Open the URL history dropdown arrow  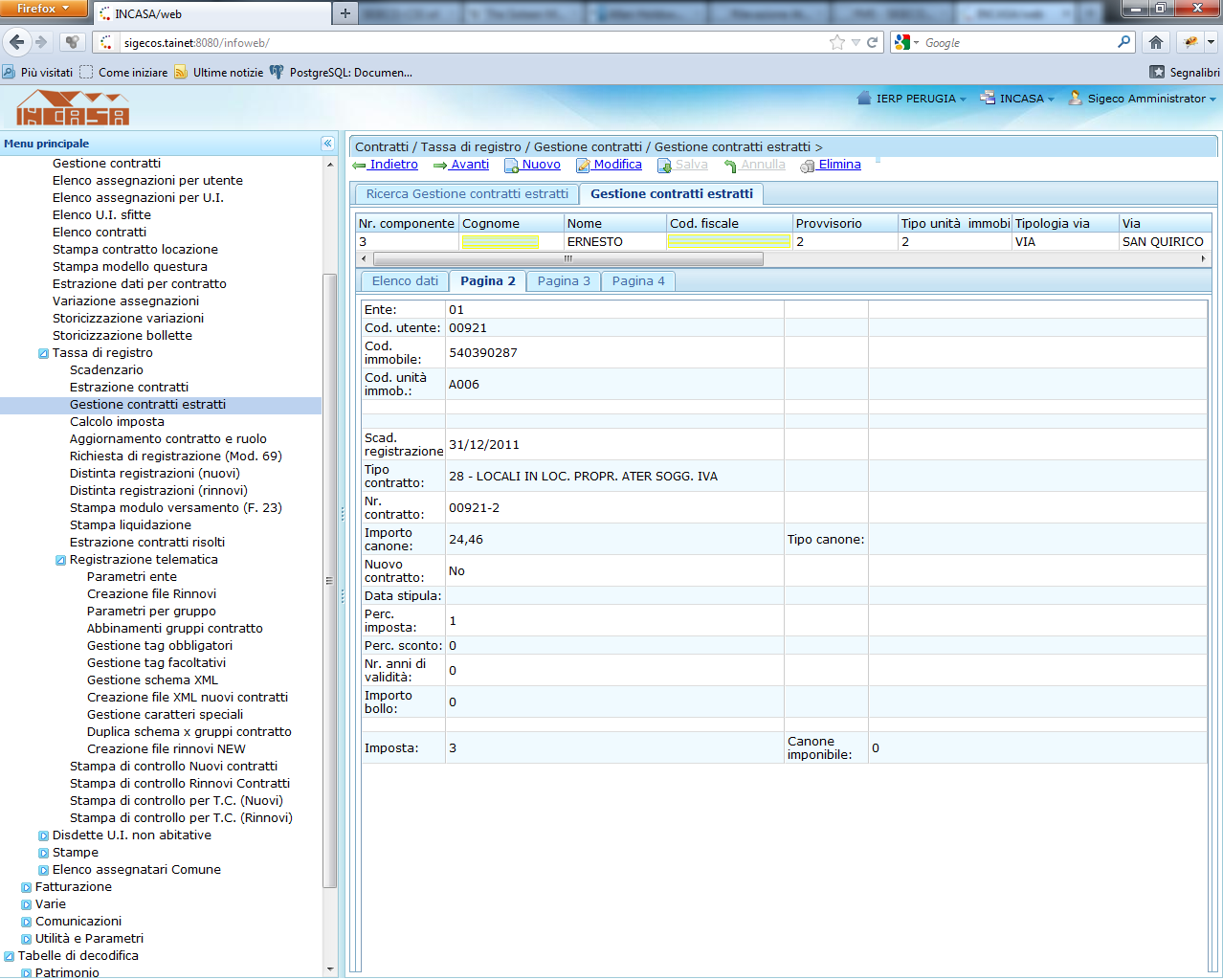pyautogui.click(x=856, y=42)
